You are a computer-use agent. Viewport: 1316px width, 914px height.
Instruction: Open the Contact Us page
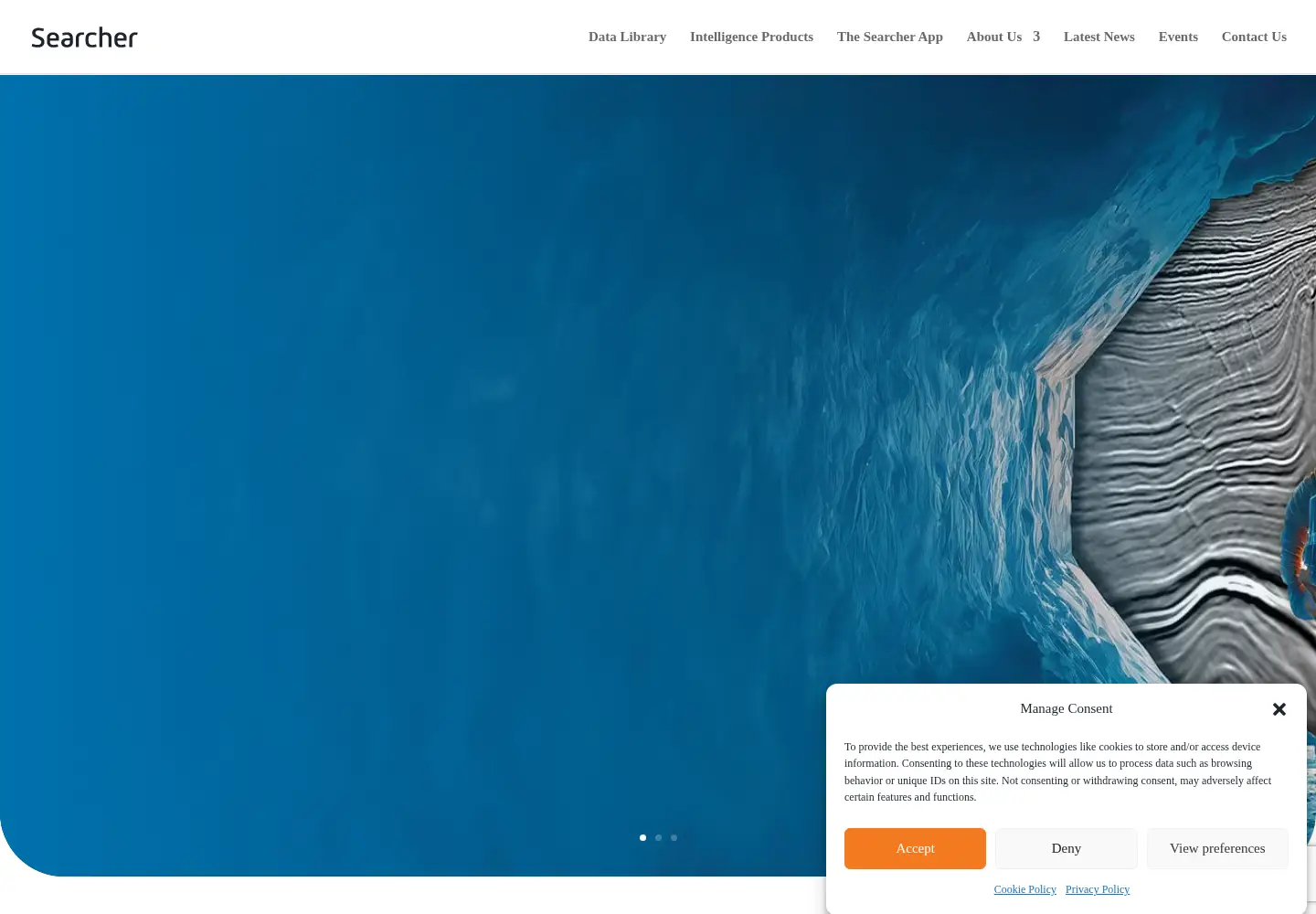(x=1254, y=37)
